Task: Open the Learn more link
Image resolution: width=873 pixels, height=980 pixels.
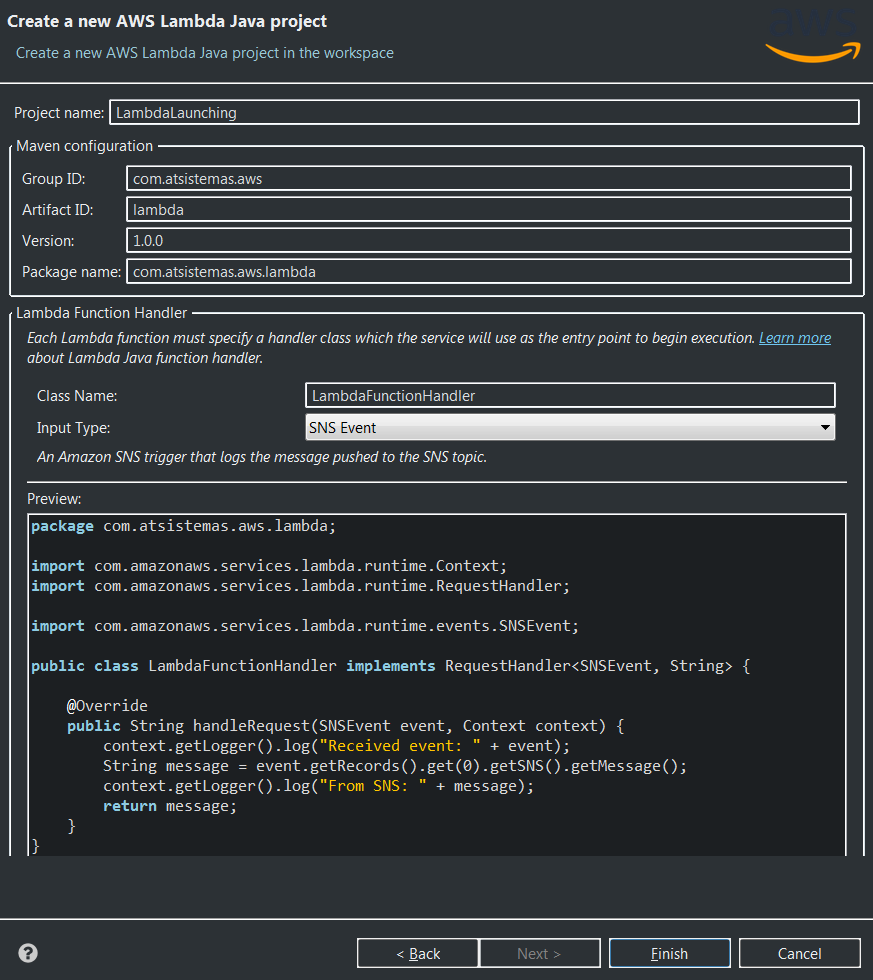Action: click(x=795, y=338)
